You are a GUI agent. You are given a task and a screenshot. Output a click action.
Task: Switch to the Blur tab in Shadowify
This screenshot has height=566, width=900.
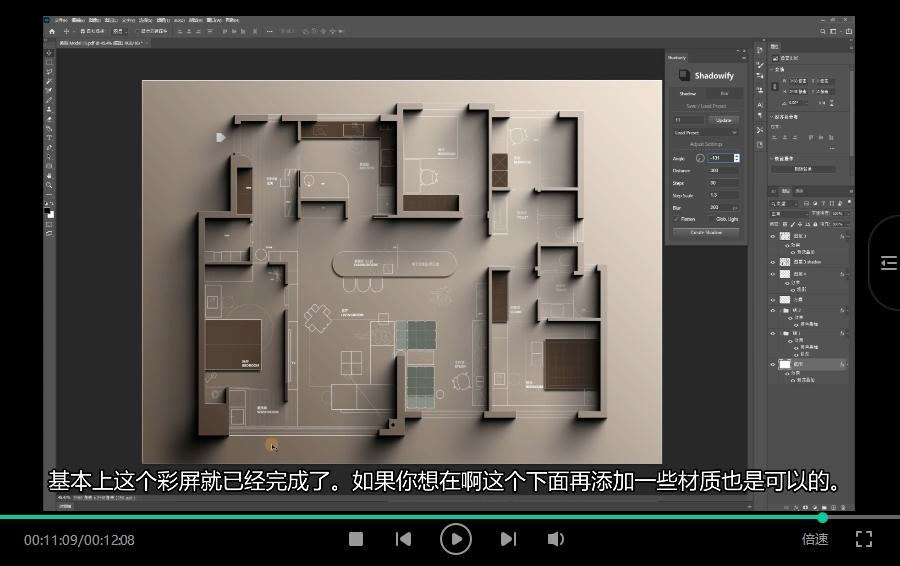click(x=724, y=94)
